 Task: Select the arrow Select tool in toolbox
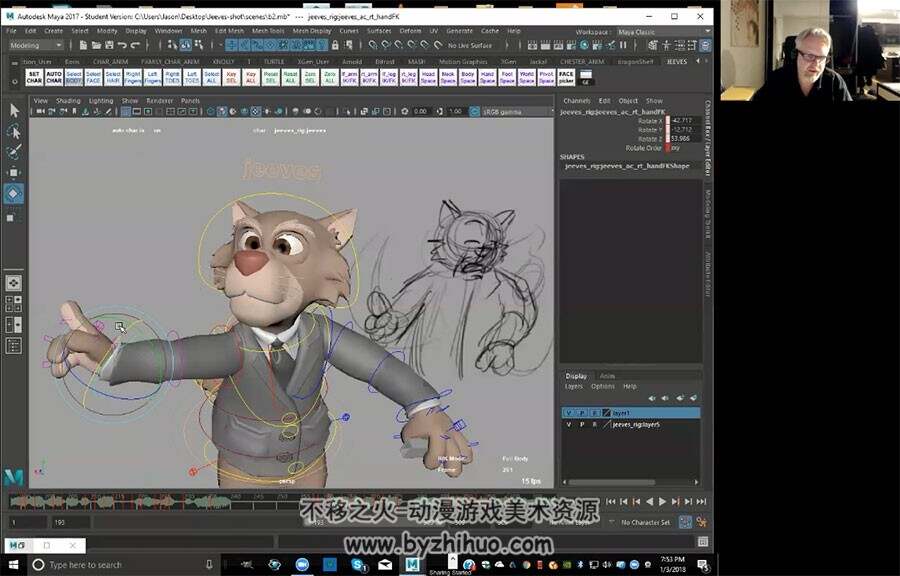point(14,110)
